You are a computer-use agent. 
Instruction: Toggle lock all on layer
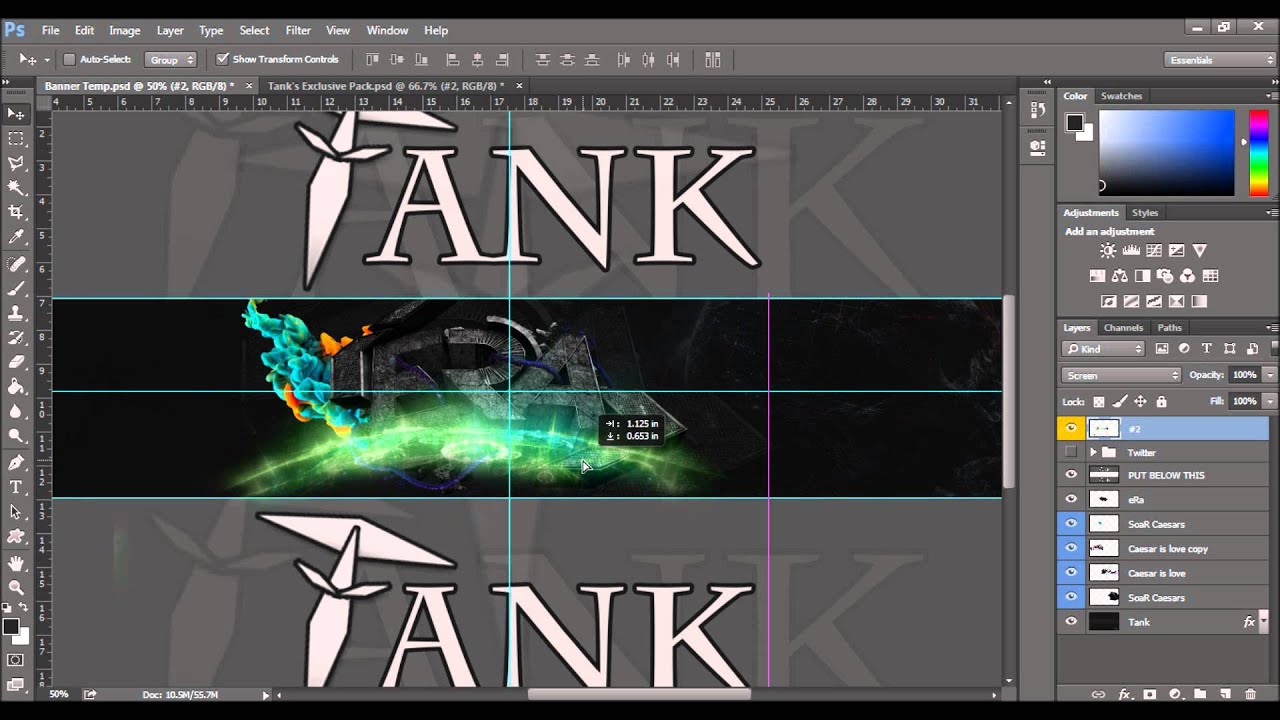[1161, 401]
